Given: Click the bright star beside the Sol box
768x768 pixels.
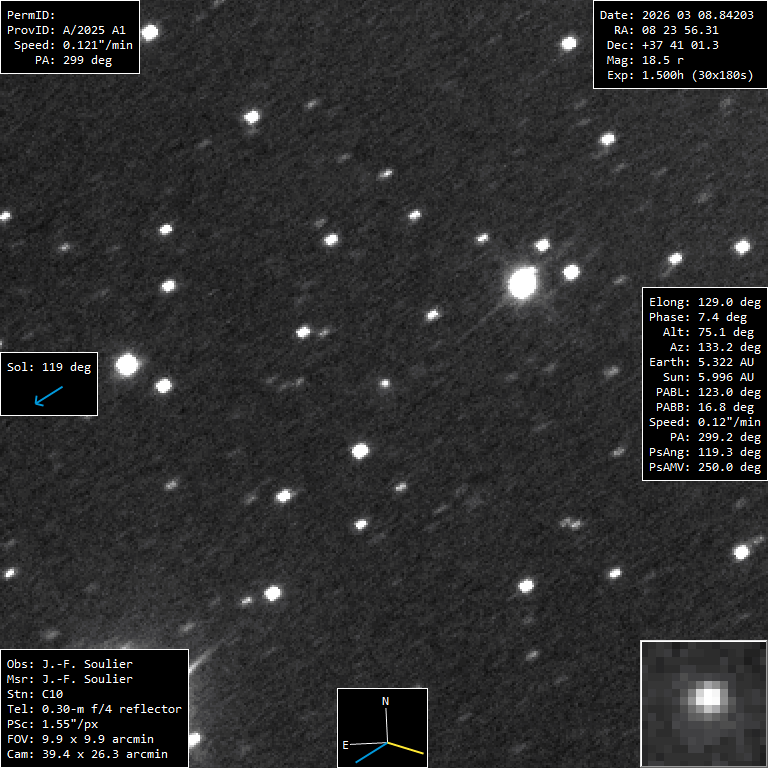Looking at the screenshot, I should [x=126, y=365].
